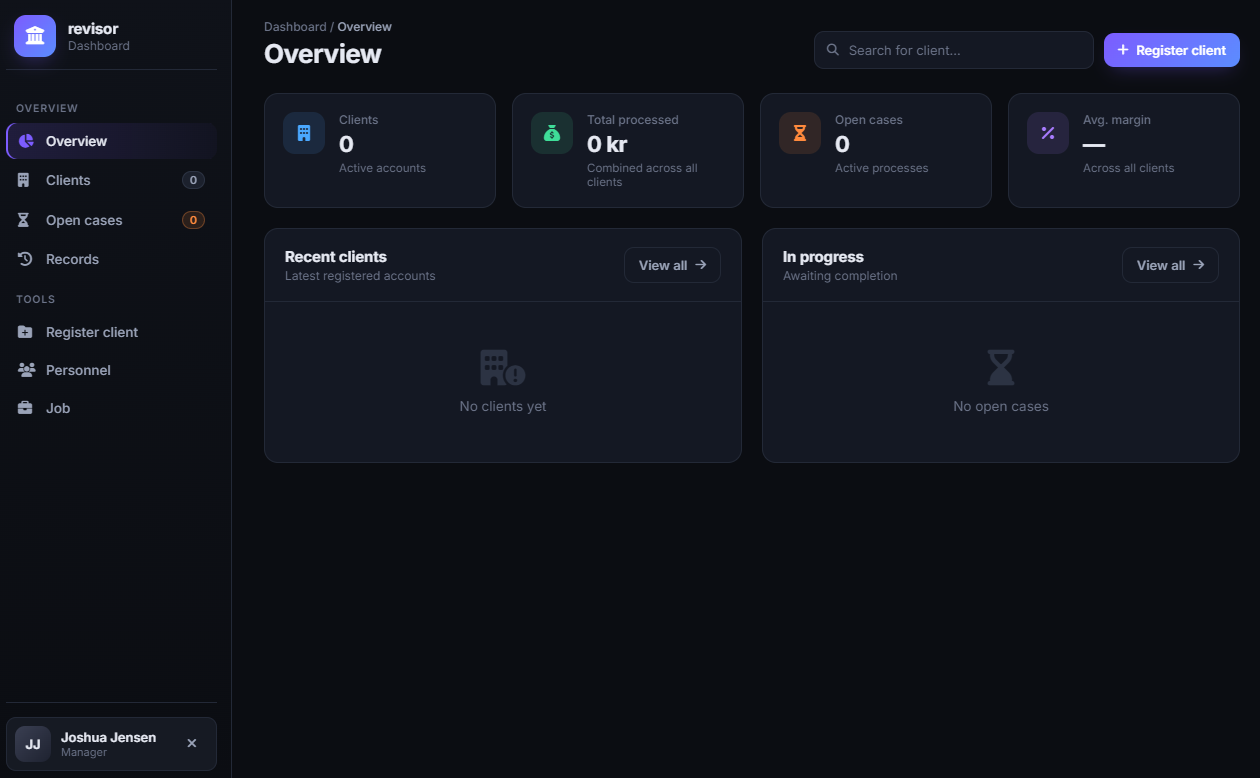Click the 'Latest registered accounts' subtitle

(360, 276)
